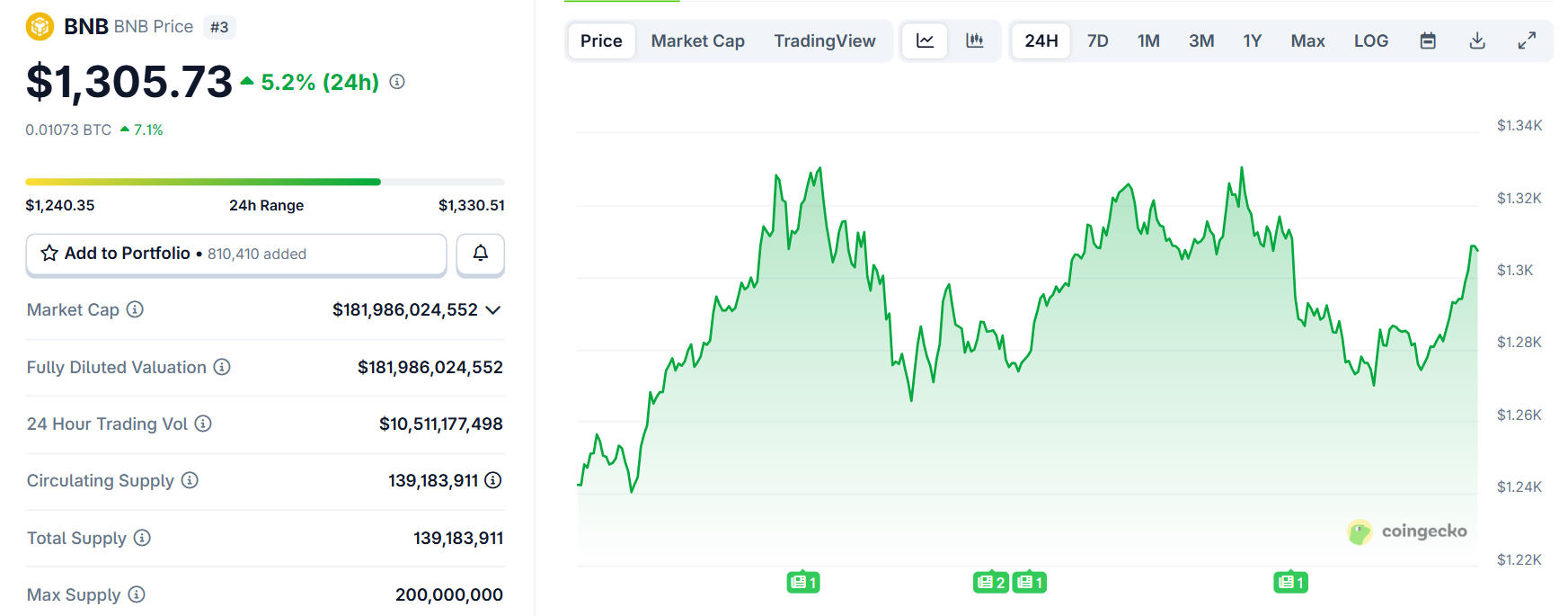The width and height of the screenshot is (1568, 616).
Task: Click the first news marker labeled 1
Action: 803,583
